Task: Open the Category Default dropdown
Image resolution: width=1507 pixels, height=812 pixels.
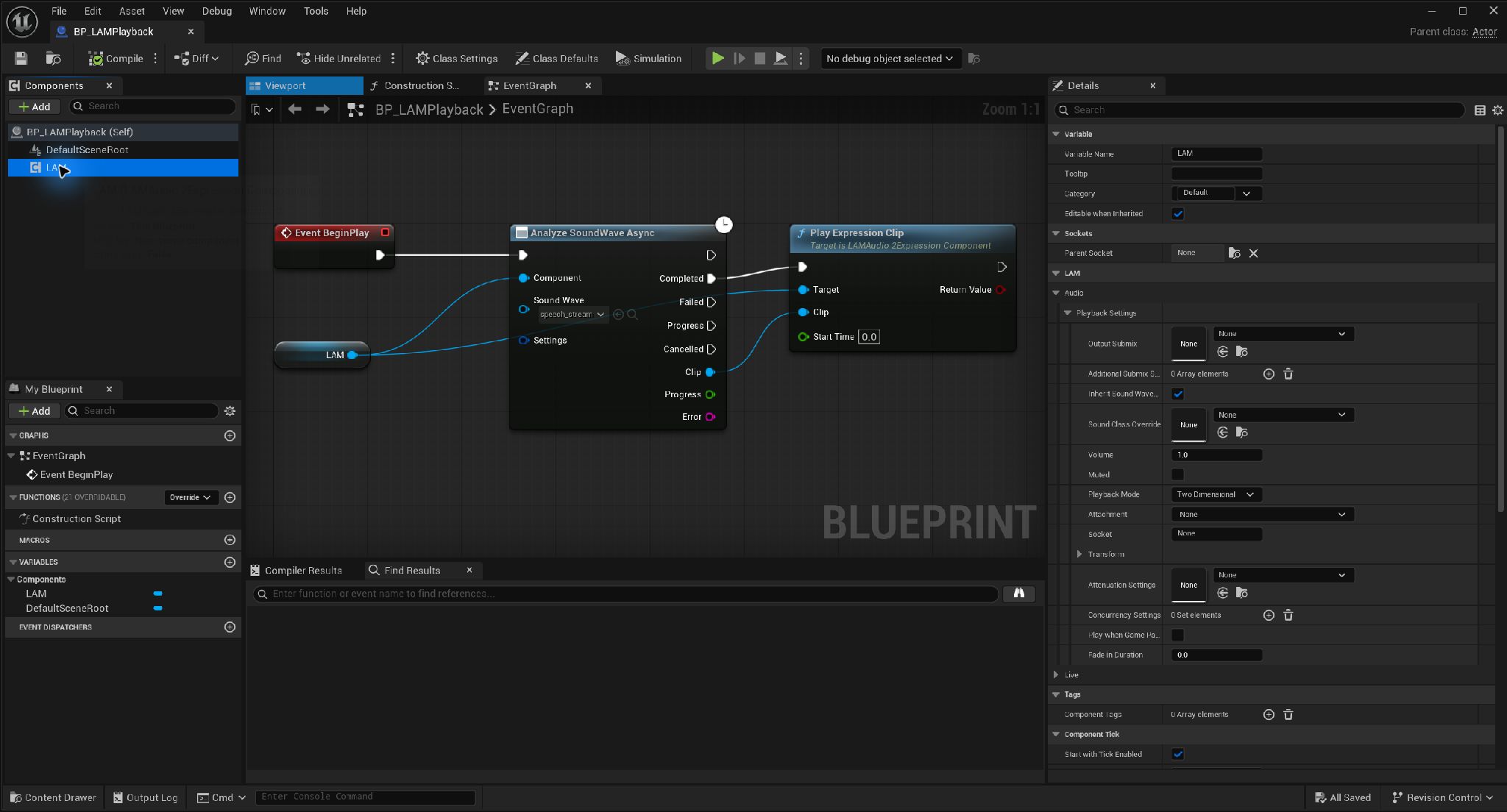Action: click(x=1216, y=193)
